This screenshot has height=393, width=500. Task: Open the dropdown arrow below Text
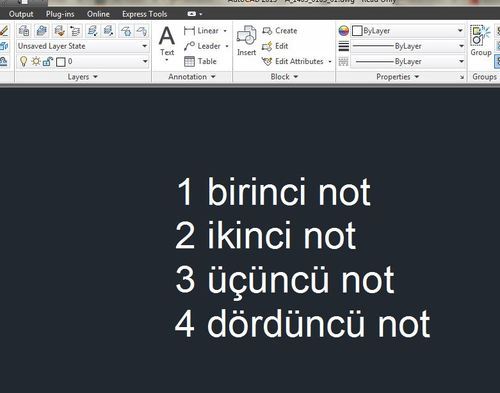coord(167,60)
